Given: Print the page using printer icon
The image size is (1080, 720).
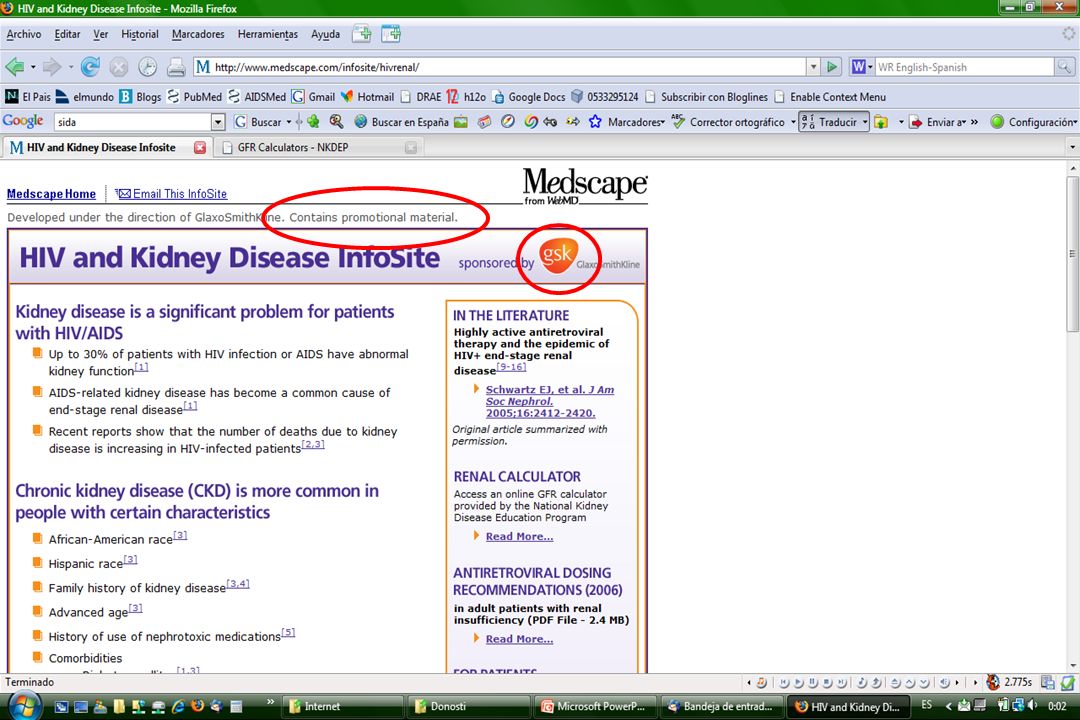Looking at the screenshot, I should point(176,67).
